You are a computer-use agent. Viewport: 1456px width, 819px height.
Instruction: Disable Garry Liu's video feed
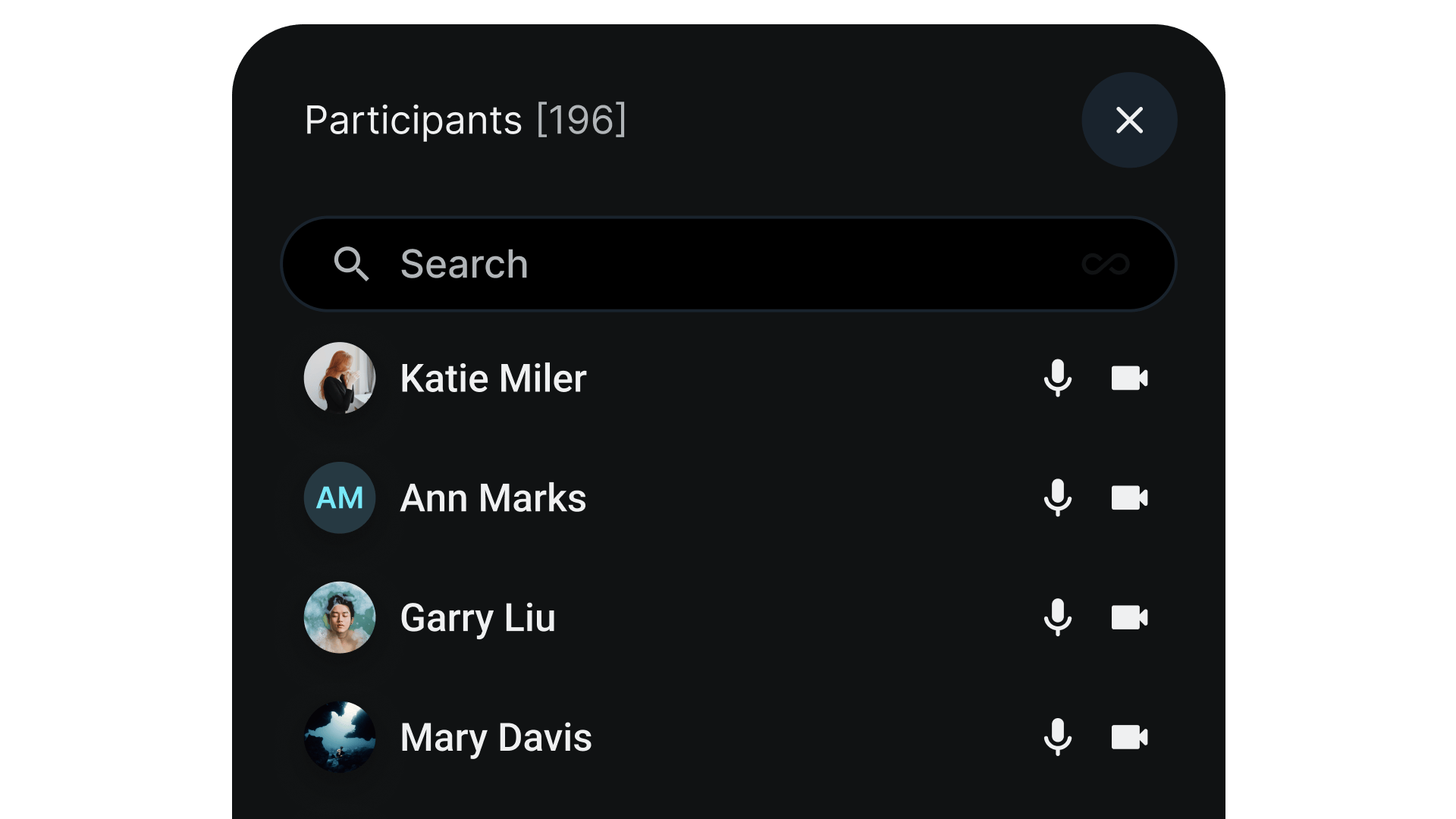pyautogui.click(x=1129, y=618)
